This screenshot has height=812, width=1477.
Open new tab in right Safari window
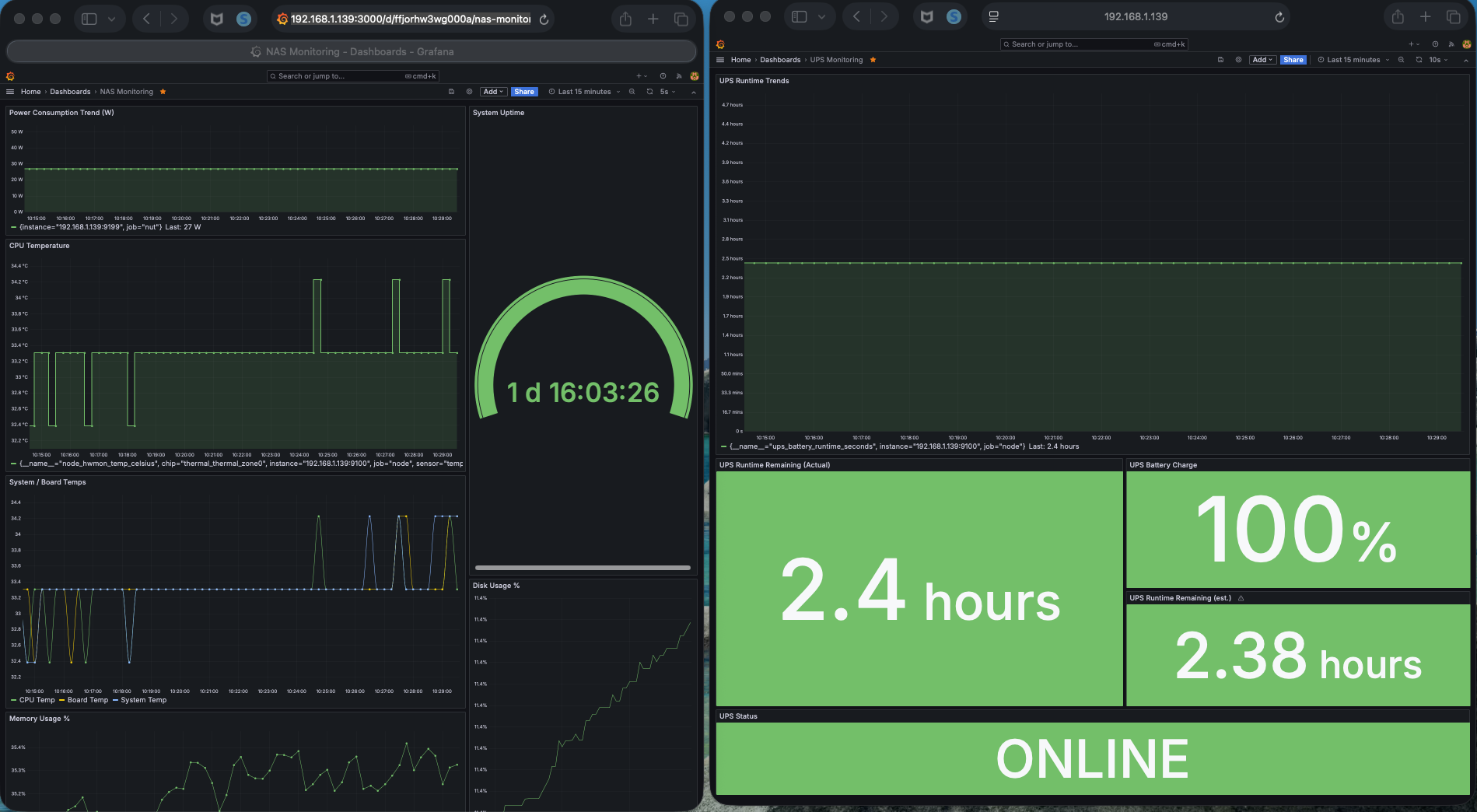[x=1425, y=16]
